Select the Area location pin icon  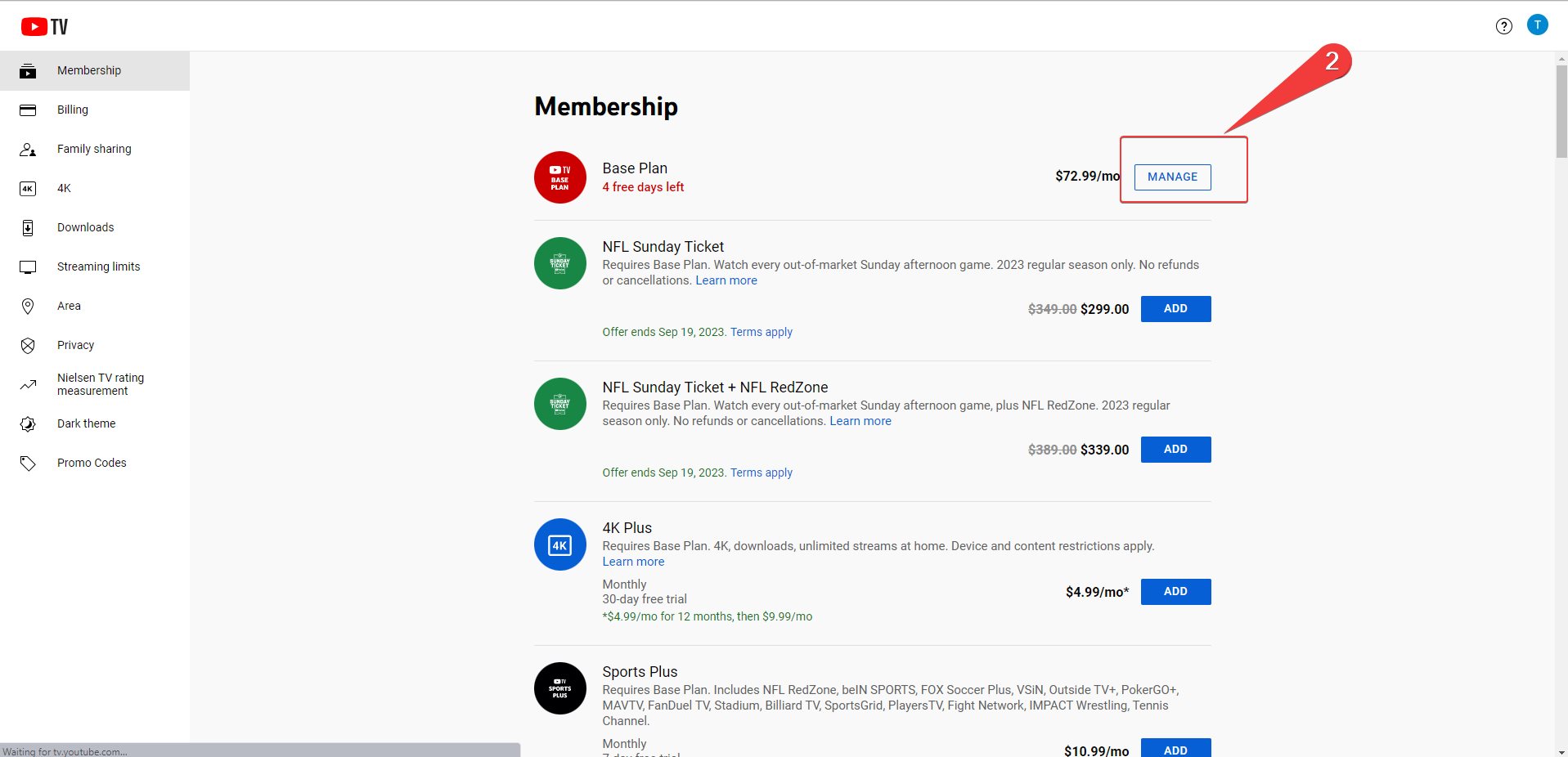pyautogui.click(x=29, y=306)
